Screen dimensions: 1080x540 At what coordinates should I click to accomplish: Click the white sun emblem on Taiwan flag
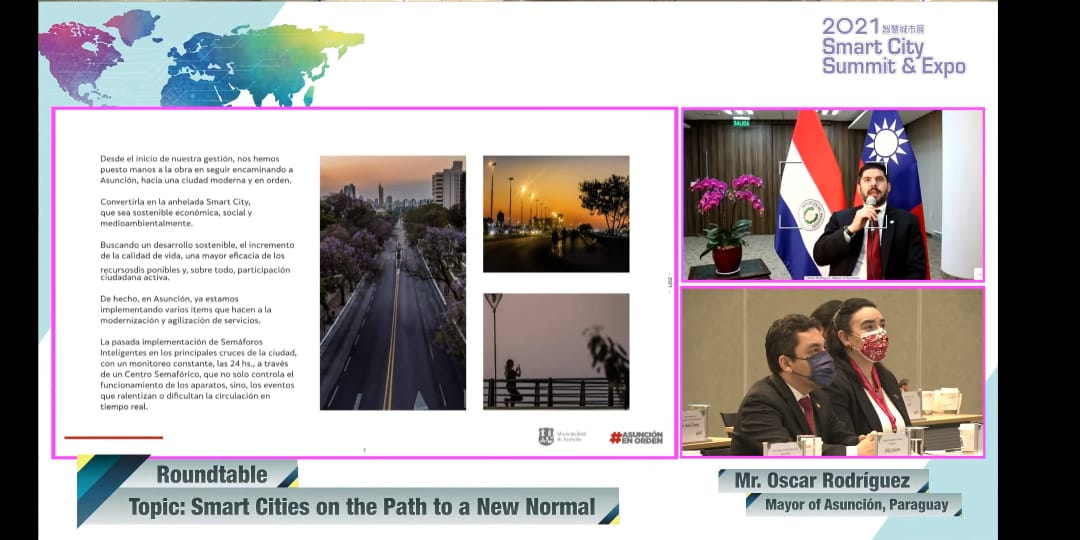pyautogui.click(x=884, y=142)
